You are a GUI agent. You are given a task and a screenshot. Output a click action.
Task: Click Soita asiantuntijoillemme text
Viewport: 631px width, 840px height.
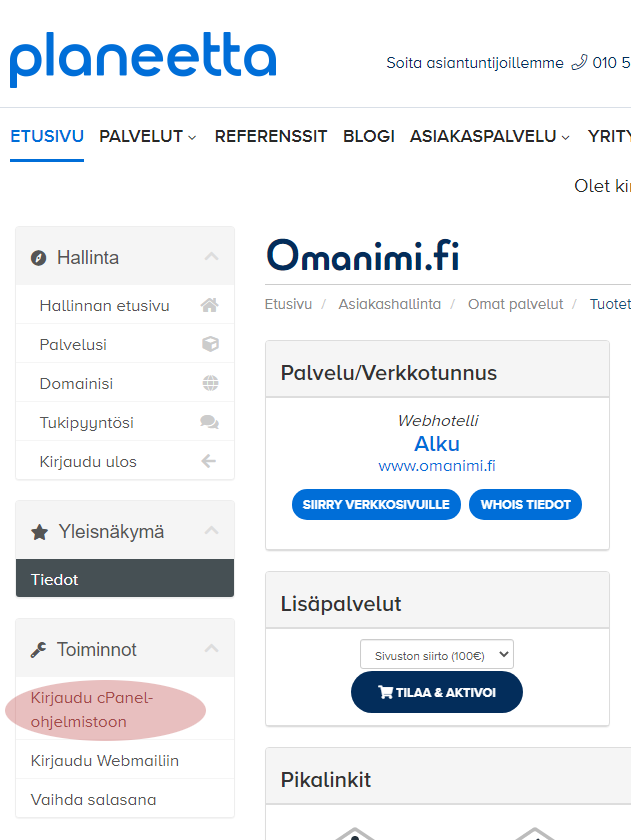pos(475,63)
